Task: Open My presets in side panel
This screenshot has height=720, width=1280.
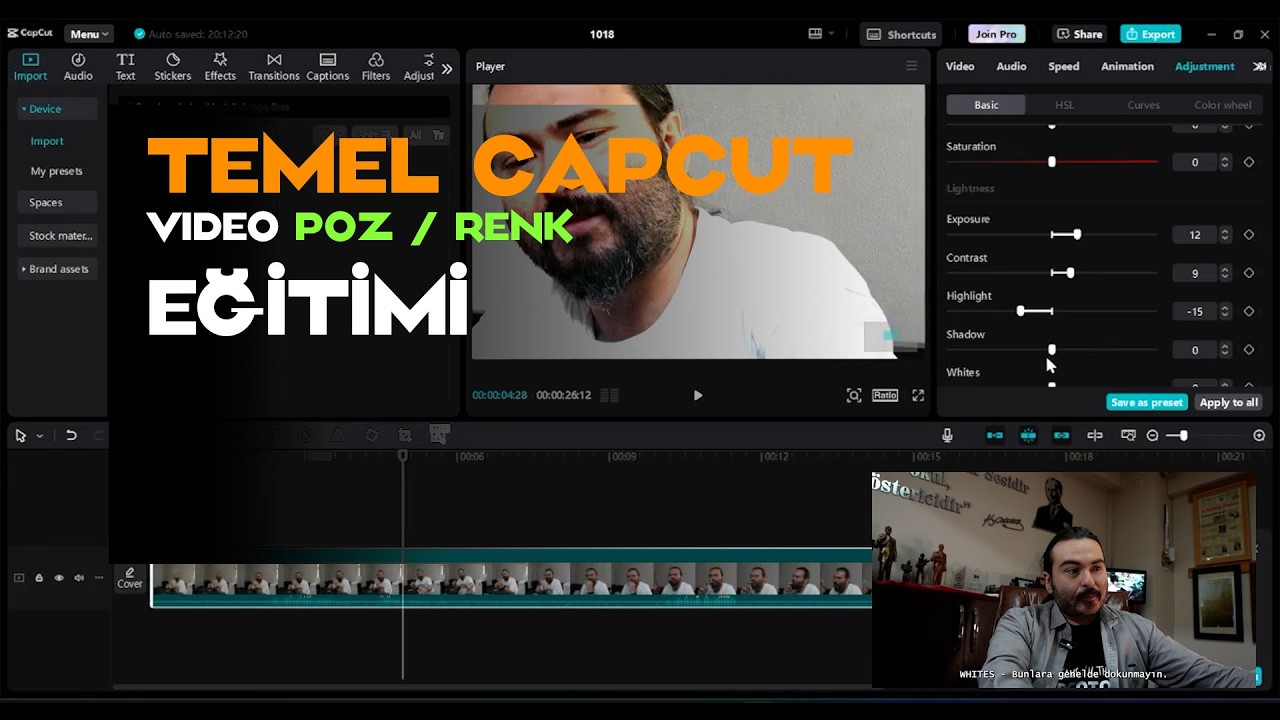Action: 56,171
